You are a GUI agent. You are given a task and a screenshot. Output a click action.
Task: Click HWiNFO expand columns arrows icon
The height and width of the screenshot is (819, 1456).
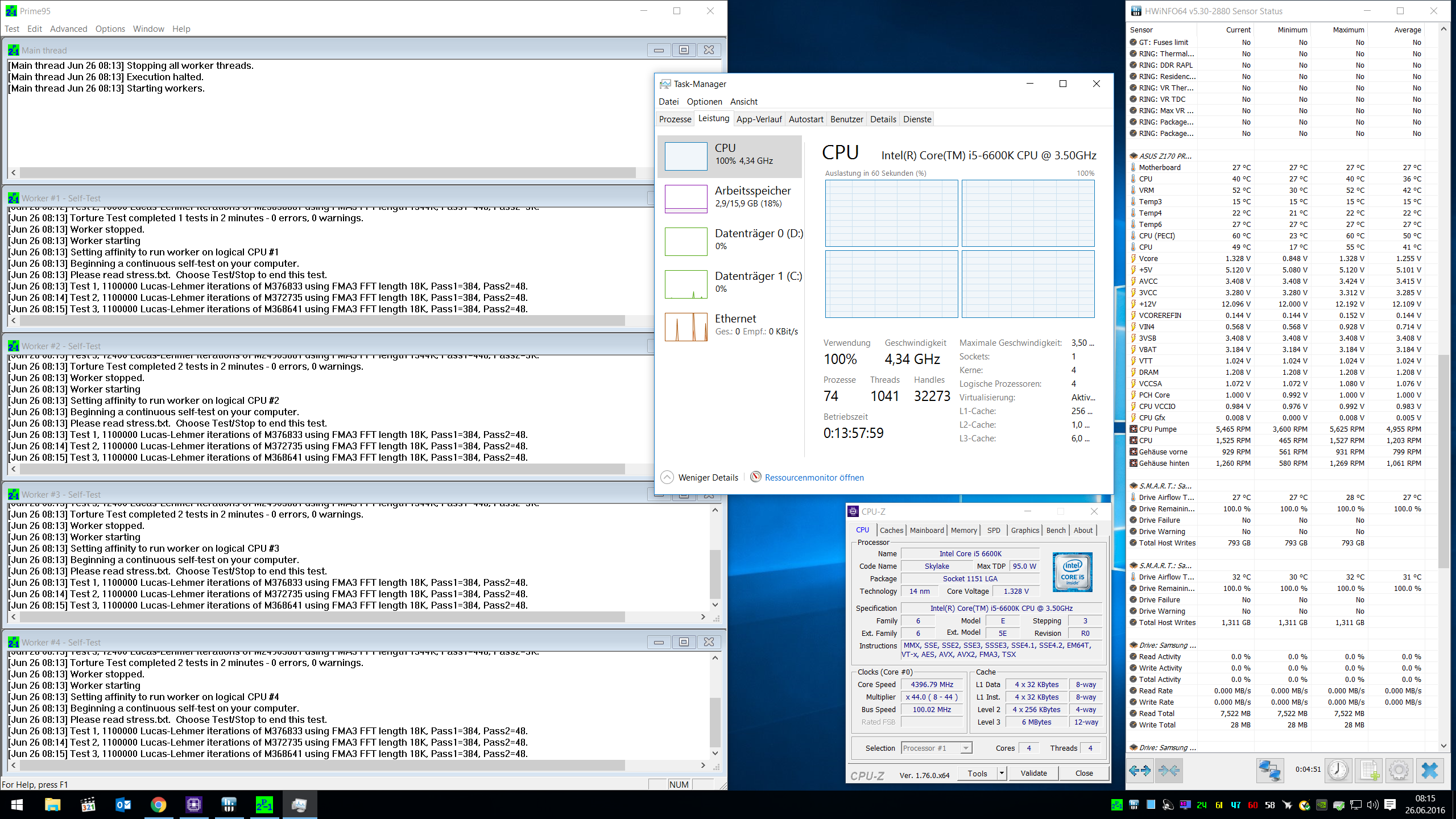point(1140,771)
